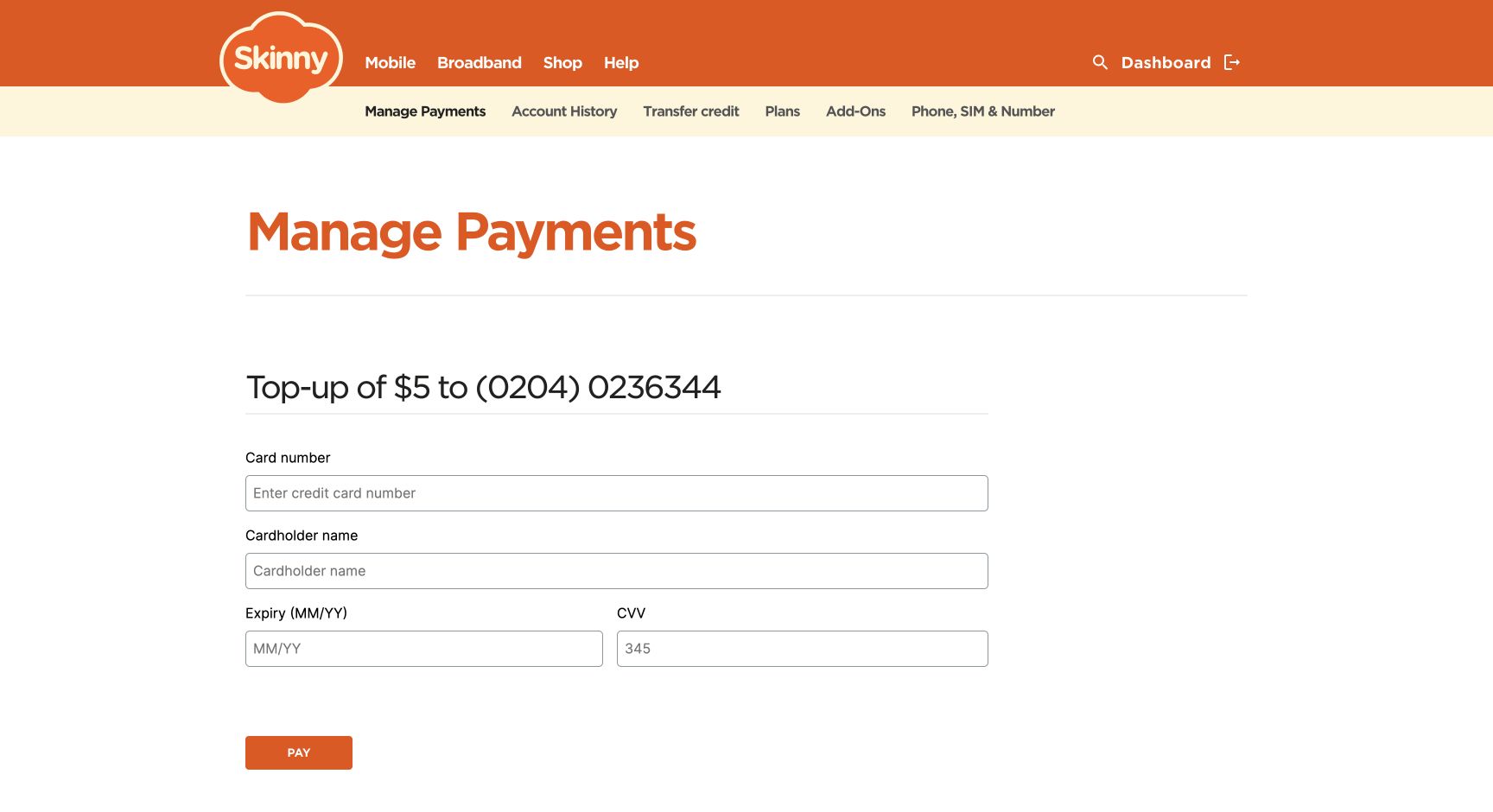Screen dimensions: 1493x812
Task: Open the search magnifier icon
Action: click(1100, 62)
